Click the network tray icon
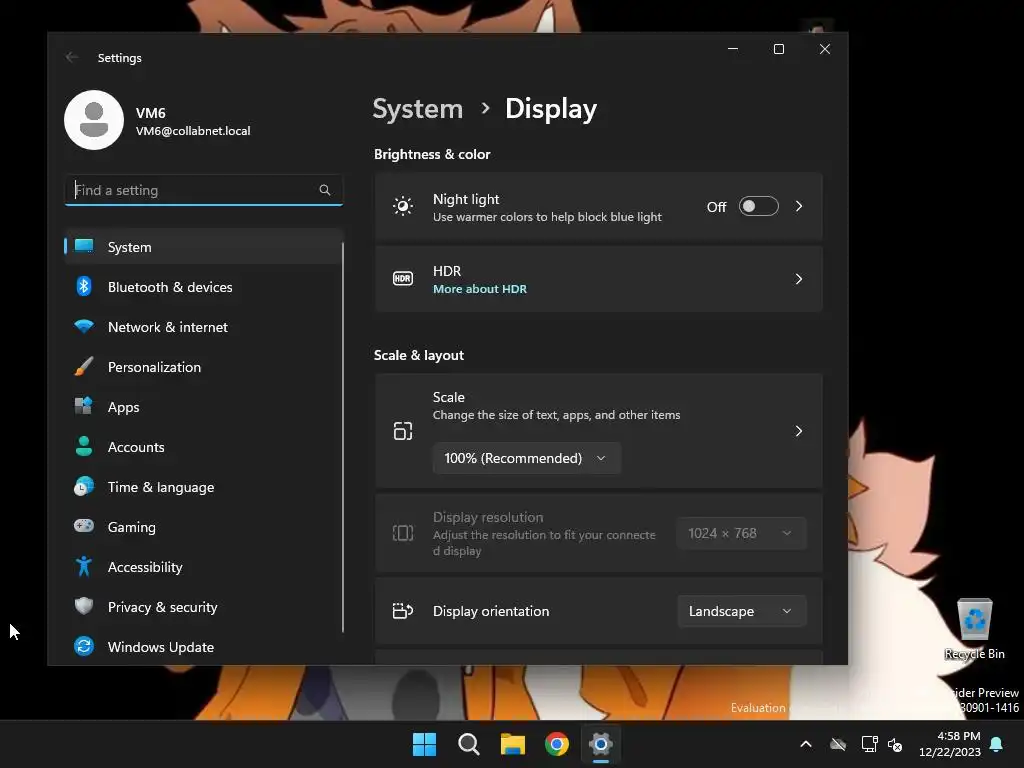The height and width of the screenshot is (768, 1024). [x=869, y=744]
